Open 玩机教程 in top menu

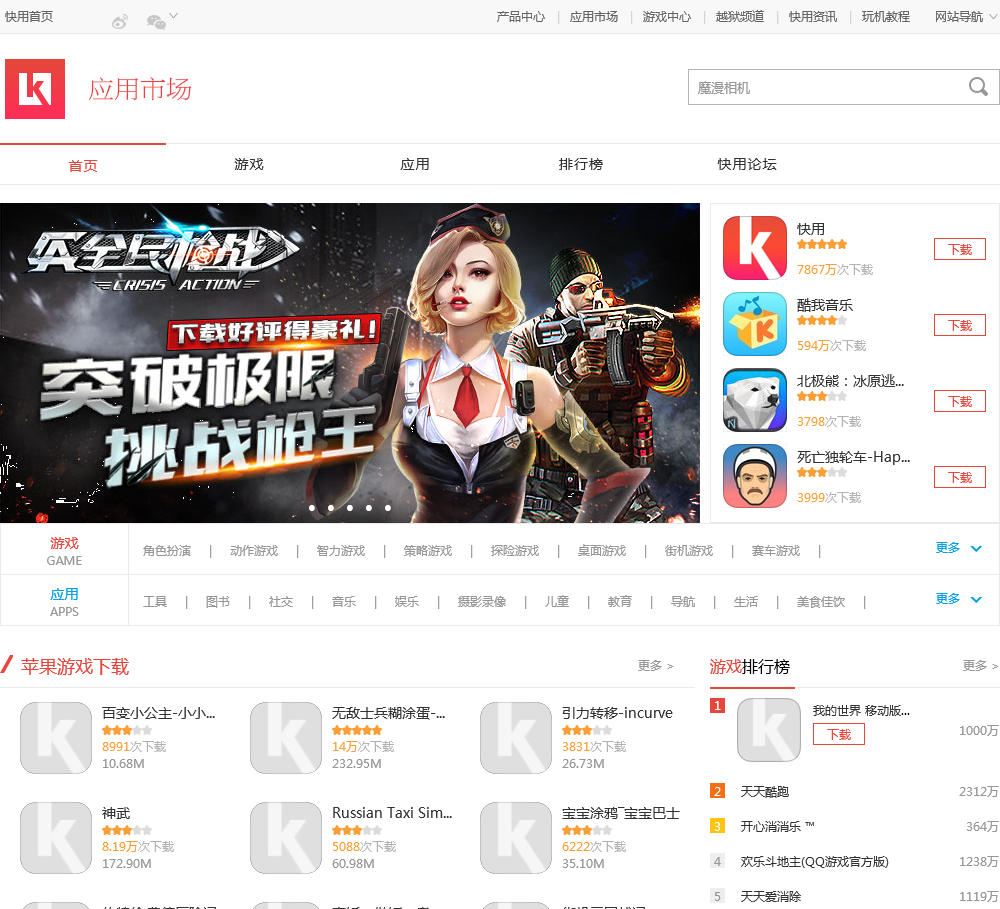[886, 17]
